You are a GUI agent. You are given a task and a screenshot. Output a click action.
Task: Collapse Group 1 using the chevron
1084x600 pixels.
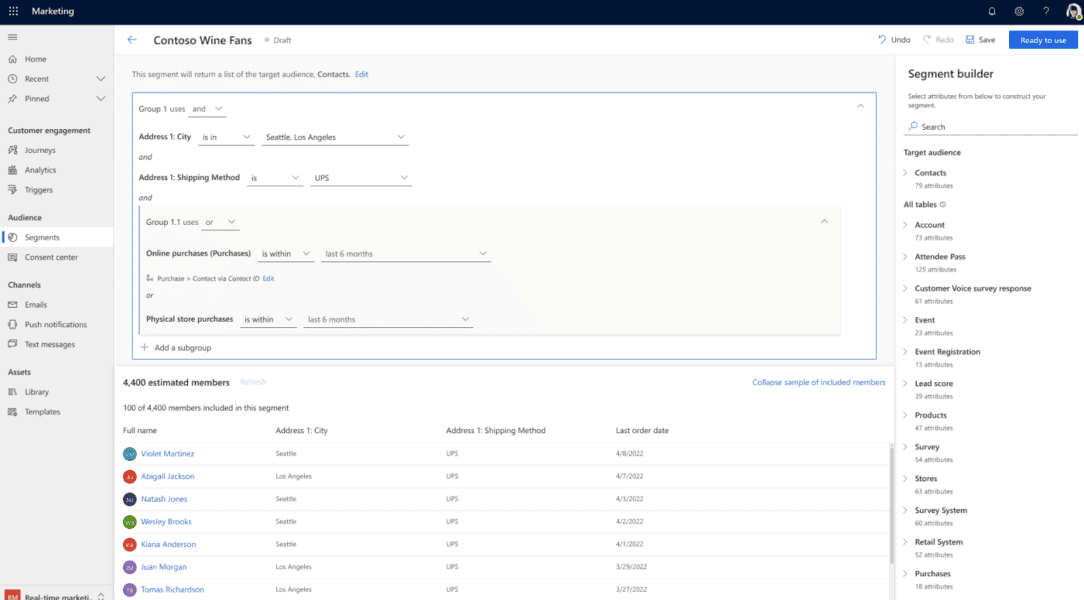pyautogui.click(x=860, y=105)
